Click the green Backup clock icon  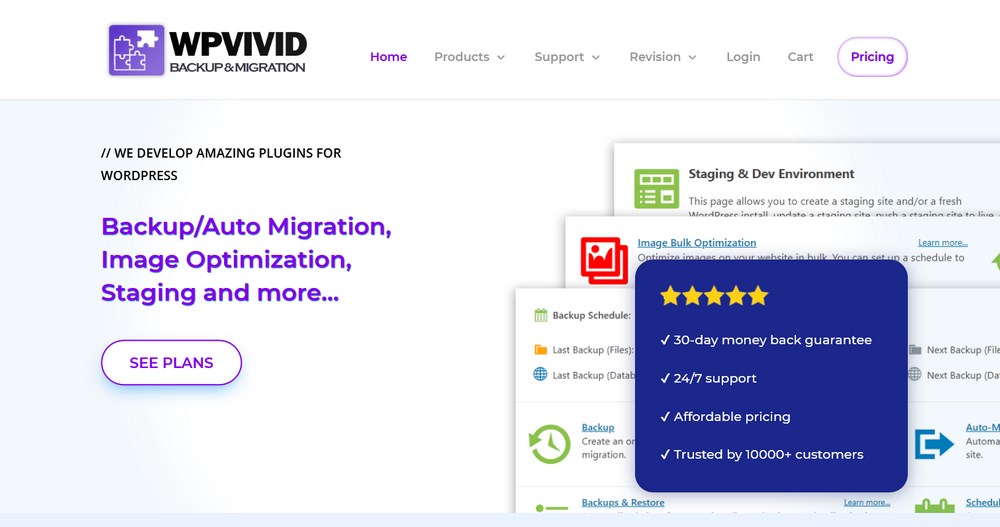[550, 443]
